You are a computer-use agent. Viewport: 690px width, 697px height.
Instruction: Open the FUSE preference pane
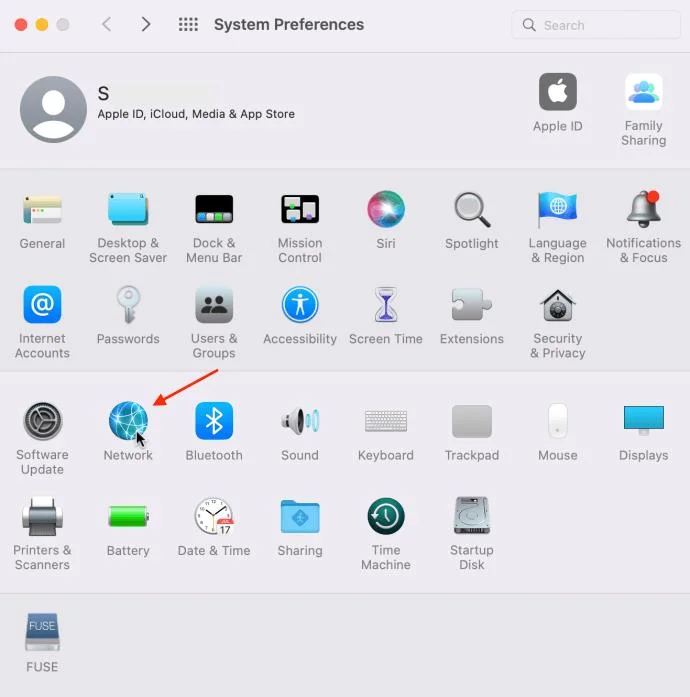[42, 632]
